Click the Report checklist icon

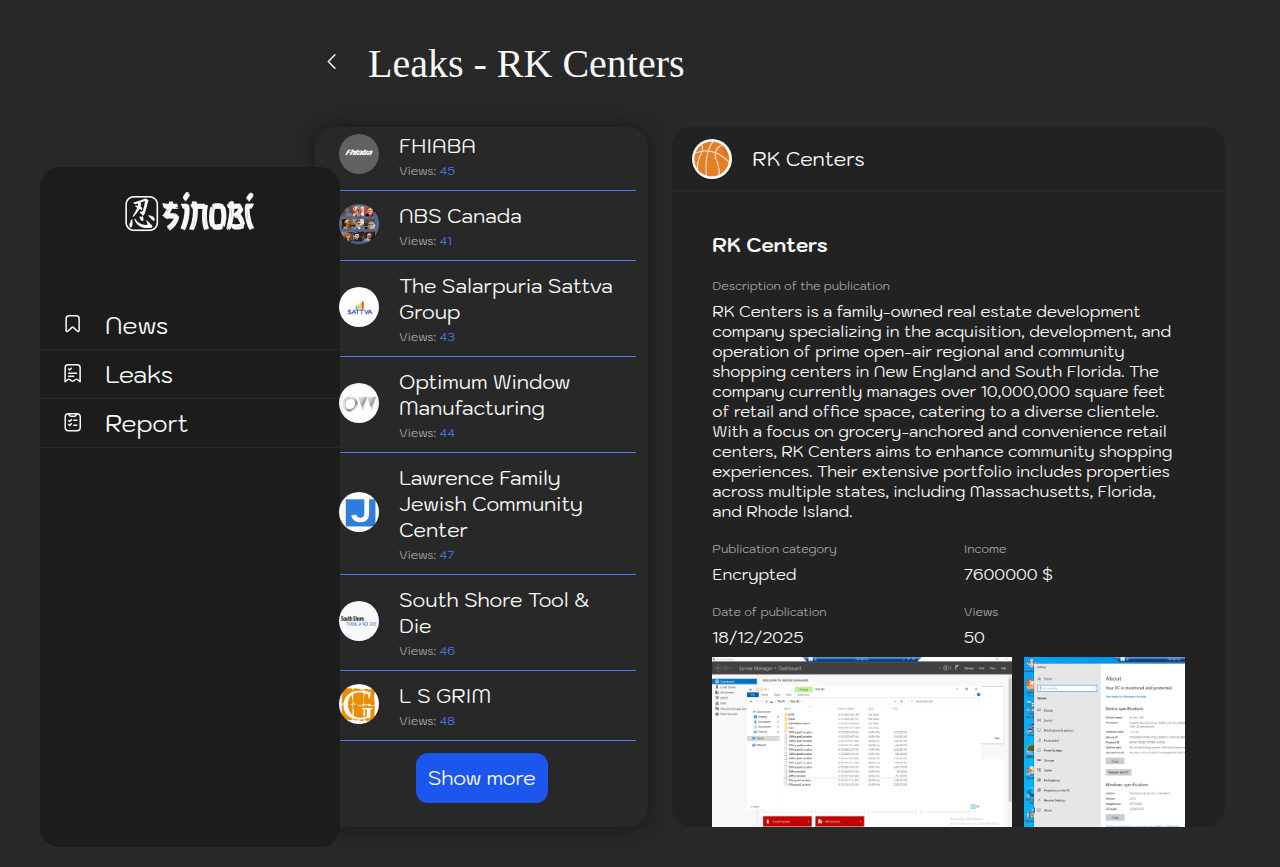[73, 423]
